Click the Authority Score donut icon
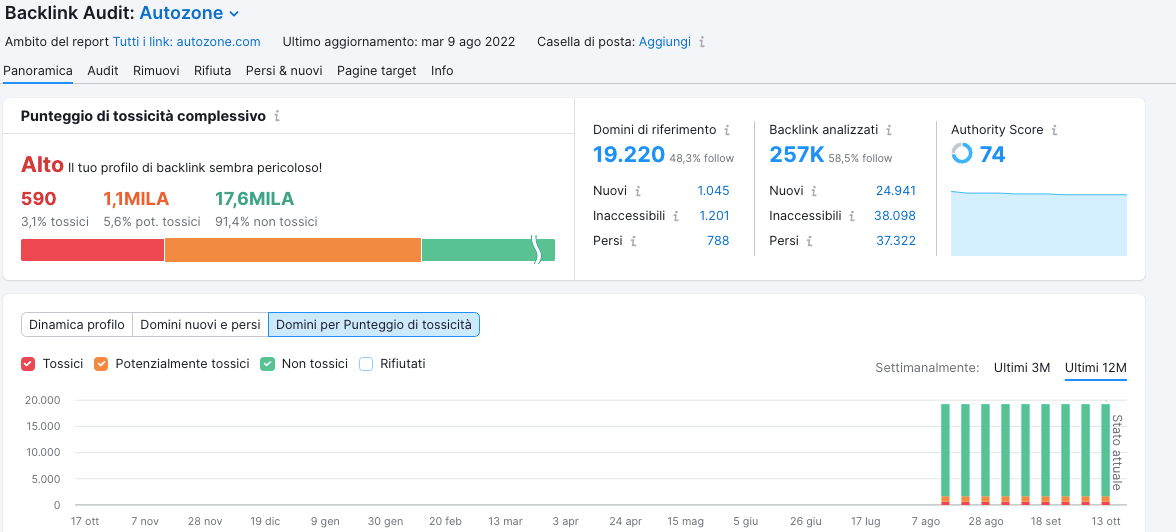The image size is (1176, 532). click(961, 153)
